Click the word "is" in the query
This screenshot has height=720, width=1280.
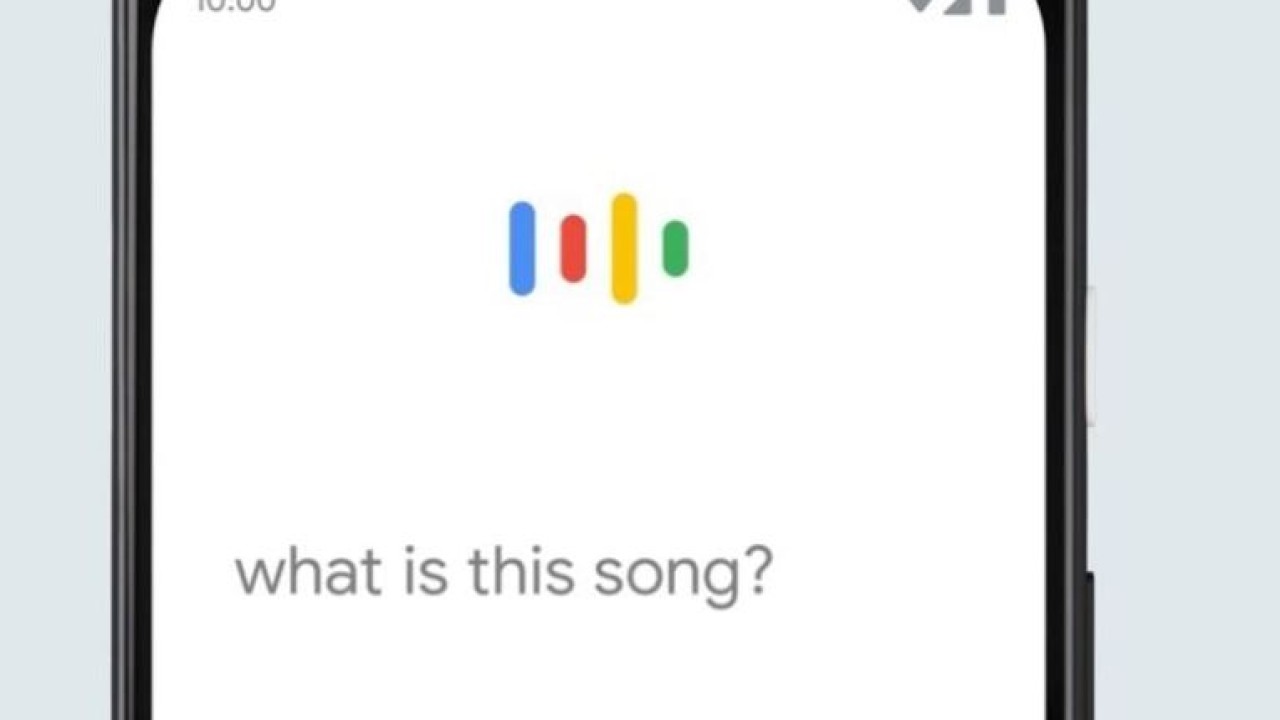coord(425,571)
